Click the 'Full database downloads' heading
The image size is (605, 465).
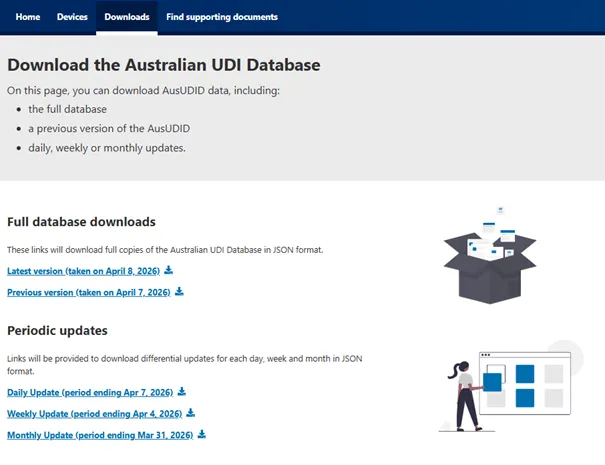coord(81,222)
